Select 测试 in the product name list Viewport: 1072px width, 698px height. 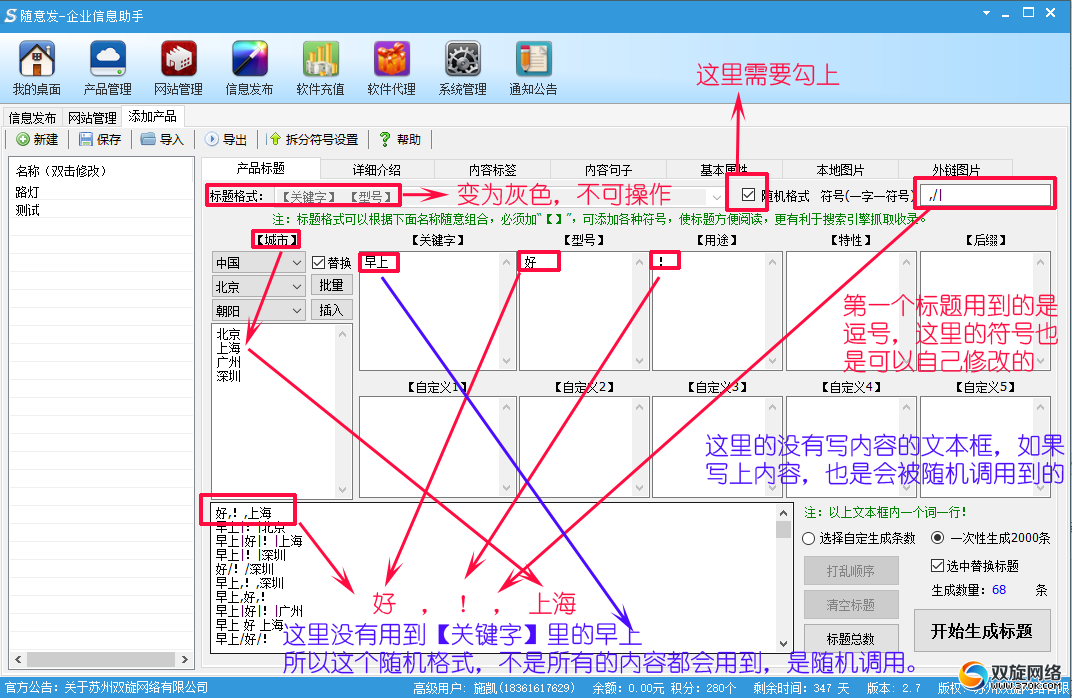pyautogui.click(x=27, y=210)
